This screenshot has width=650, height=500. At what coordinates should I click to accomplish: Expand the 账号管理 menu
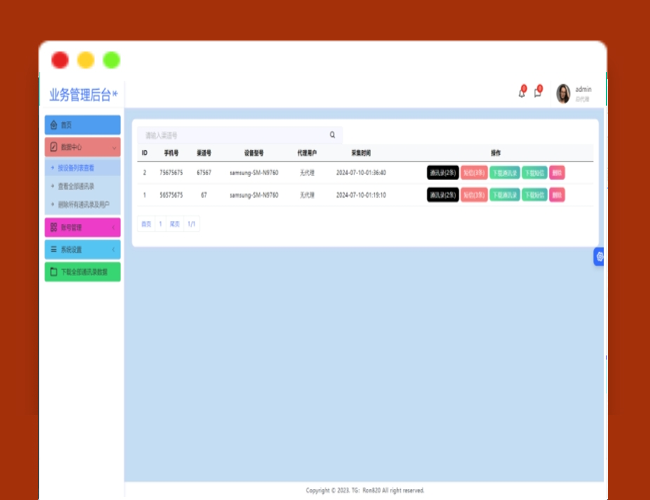[82, 227]
